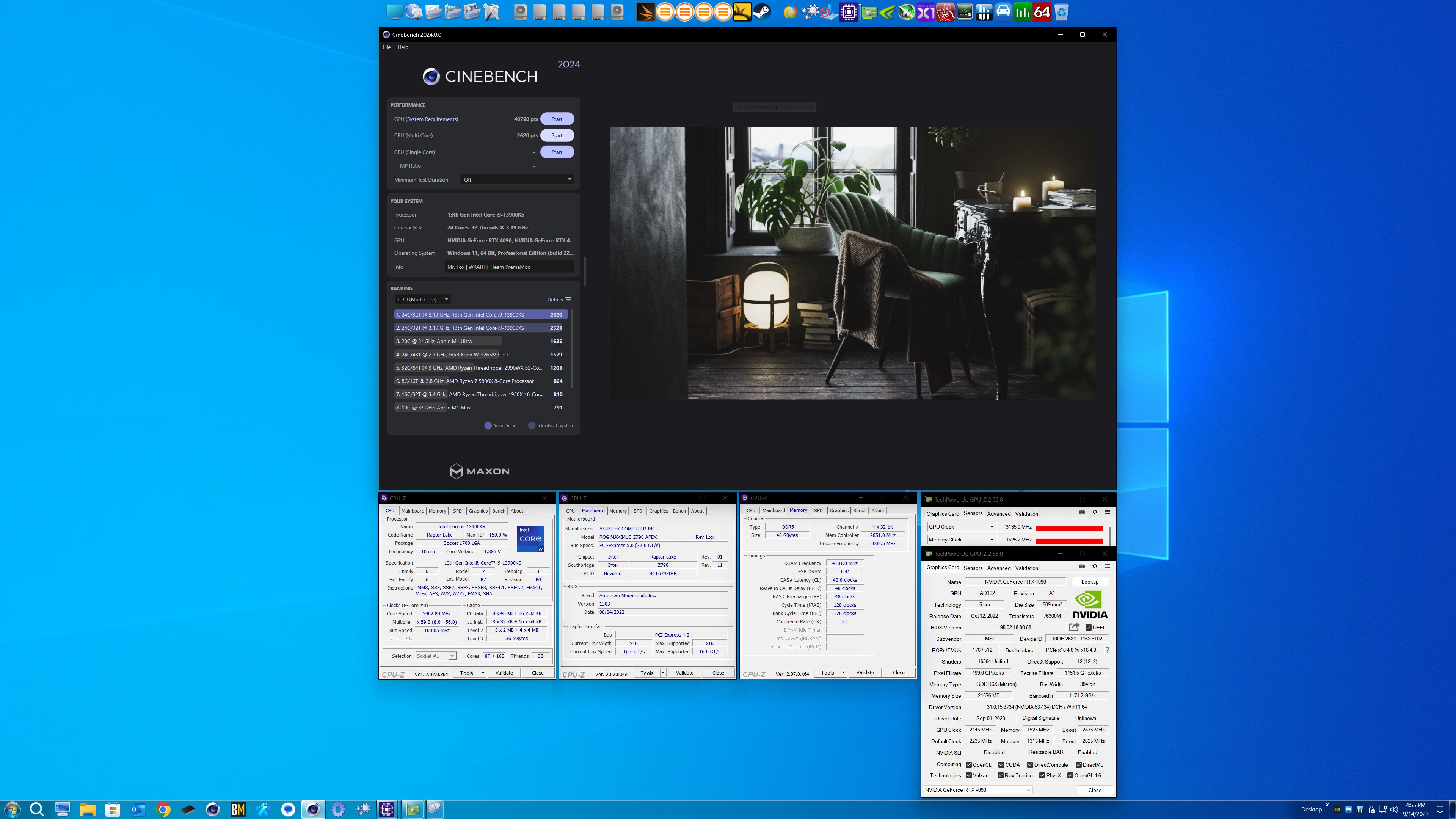
Task: Click the Lookup button in GPU-Z
Action: (1090, 582)
